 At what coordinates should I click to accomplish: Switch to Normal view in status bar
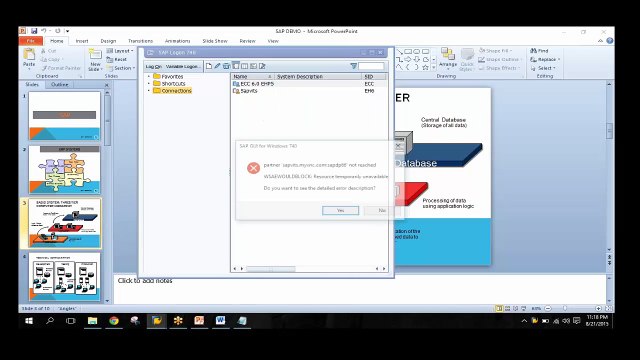499,309
